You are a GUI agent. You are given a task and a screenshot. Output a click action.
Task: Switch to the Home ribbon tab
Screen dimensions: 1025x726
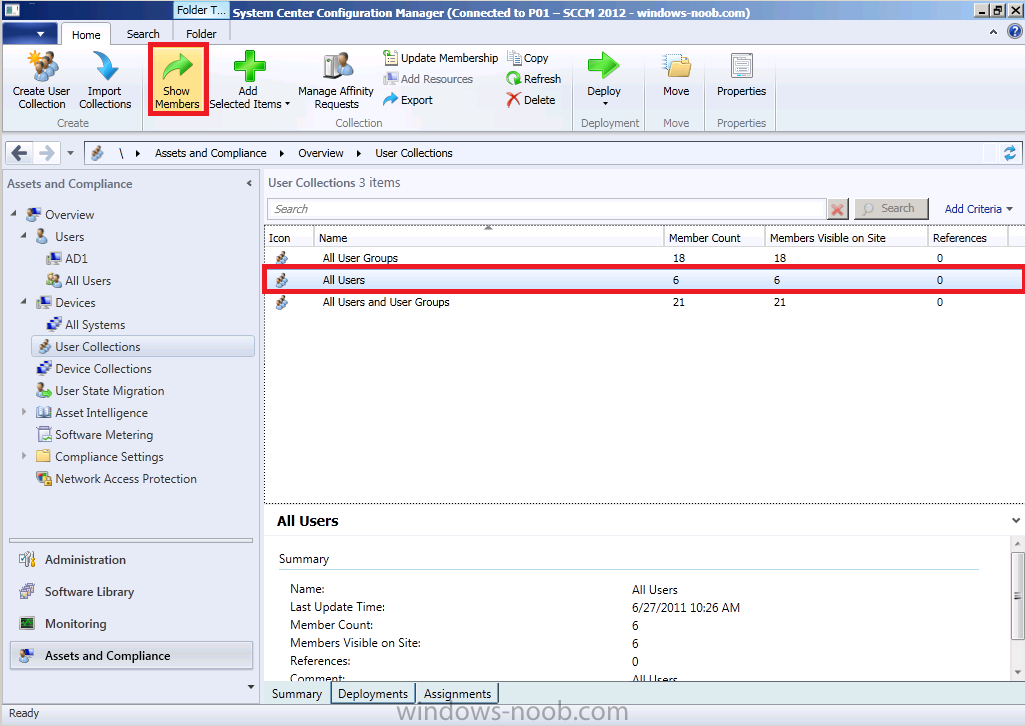(86, 35)
